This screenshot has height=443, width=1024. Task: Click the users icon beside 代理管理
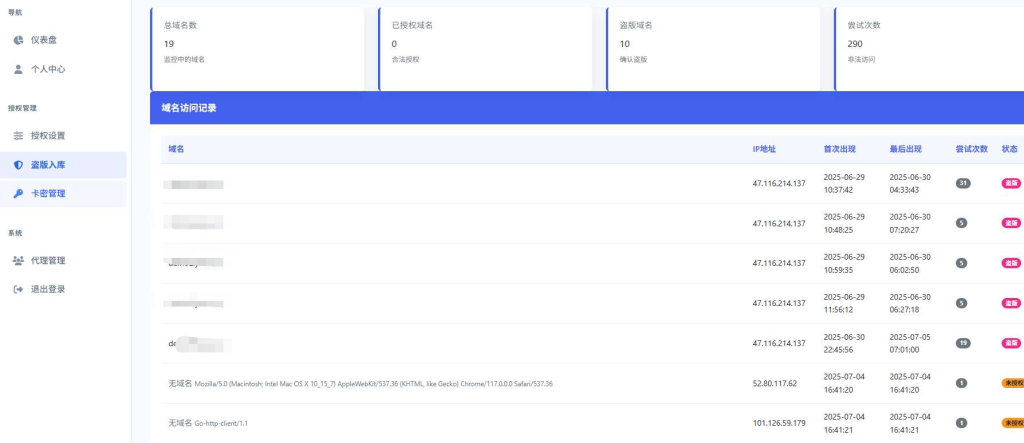click(18, 260)
